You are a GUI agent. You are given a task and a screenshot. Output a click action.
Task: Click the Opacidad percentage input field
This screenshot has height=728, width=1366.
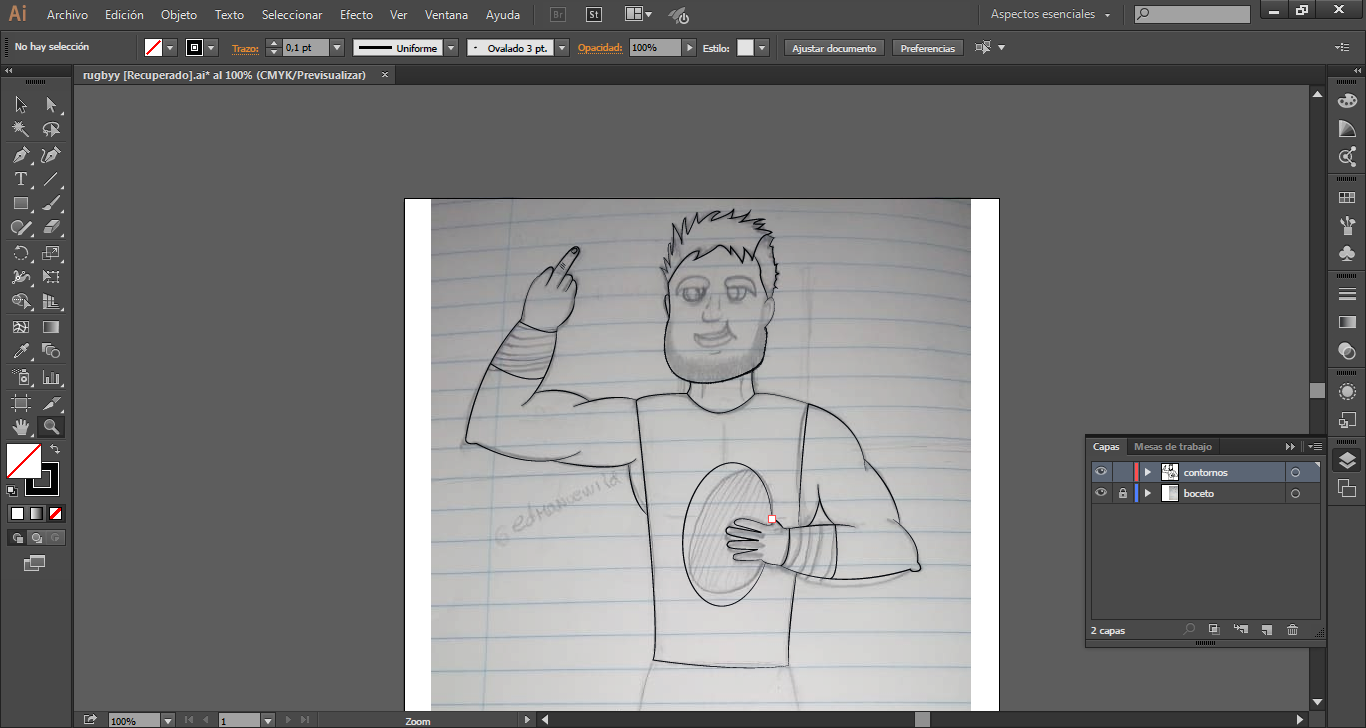pos(655,48)
